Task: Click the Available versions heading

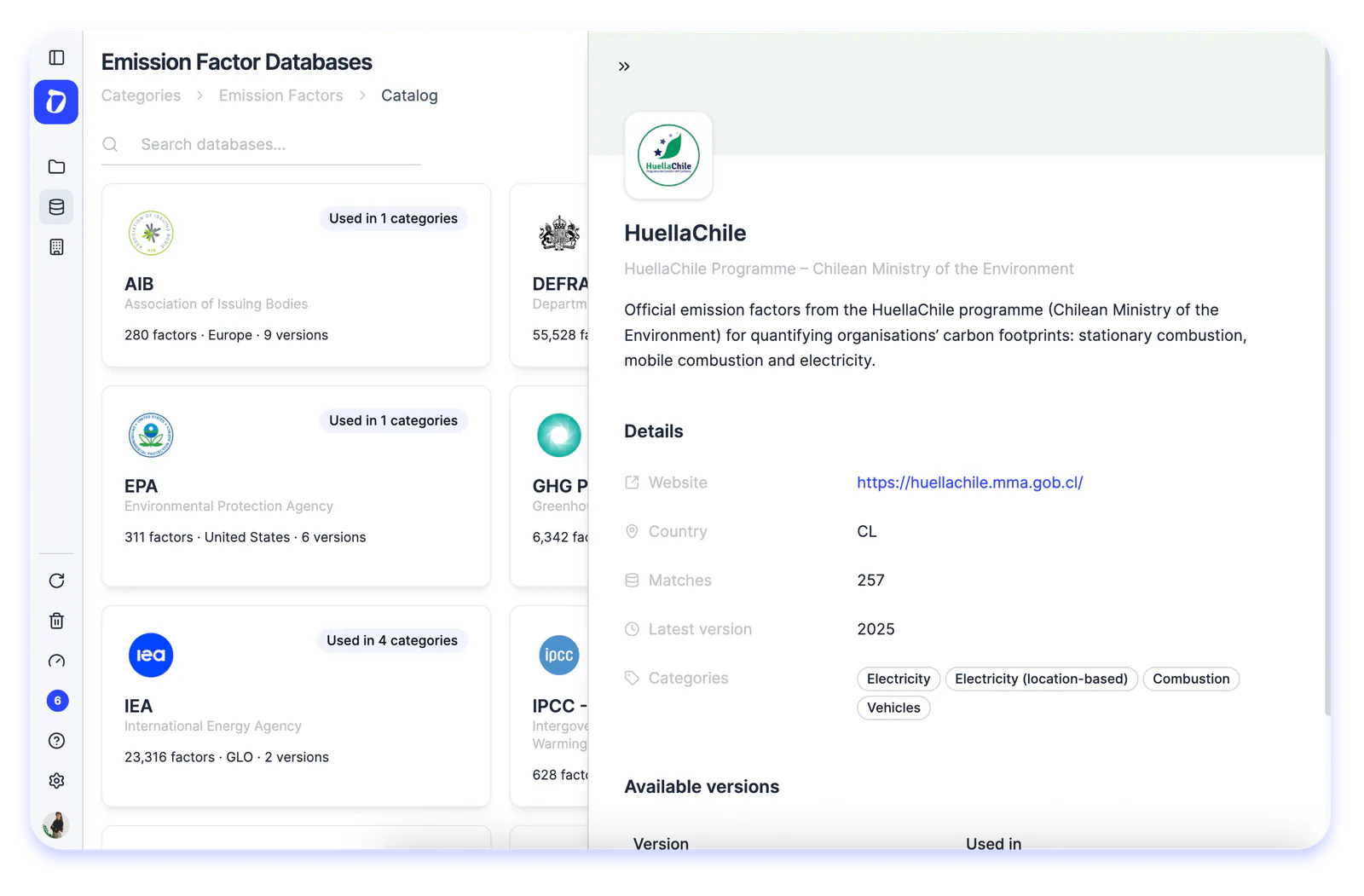Action: [x=702, y=787]
